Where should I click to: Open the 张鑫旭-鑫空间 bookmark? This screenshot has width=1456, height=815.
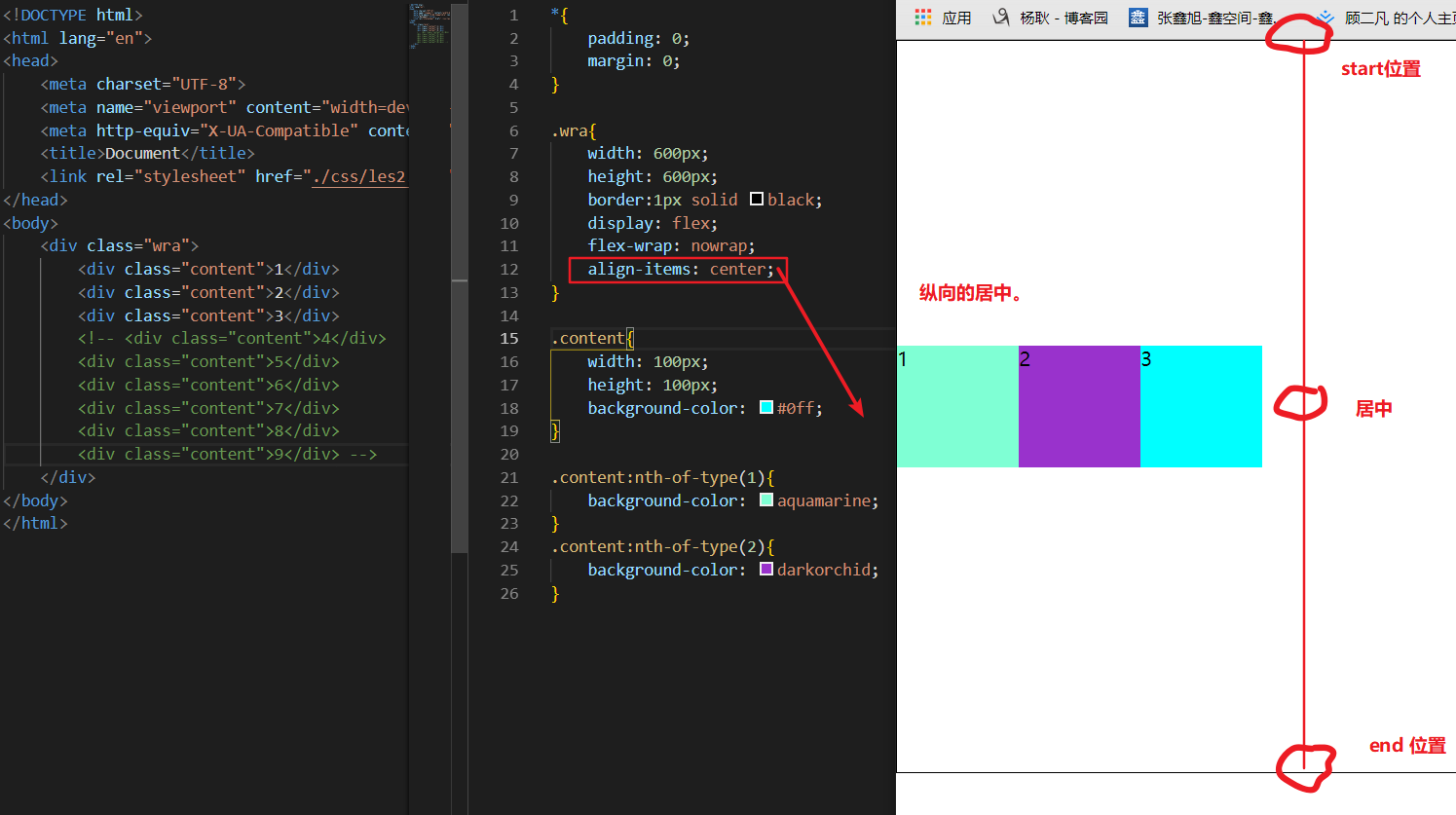(1213, 18)
